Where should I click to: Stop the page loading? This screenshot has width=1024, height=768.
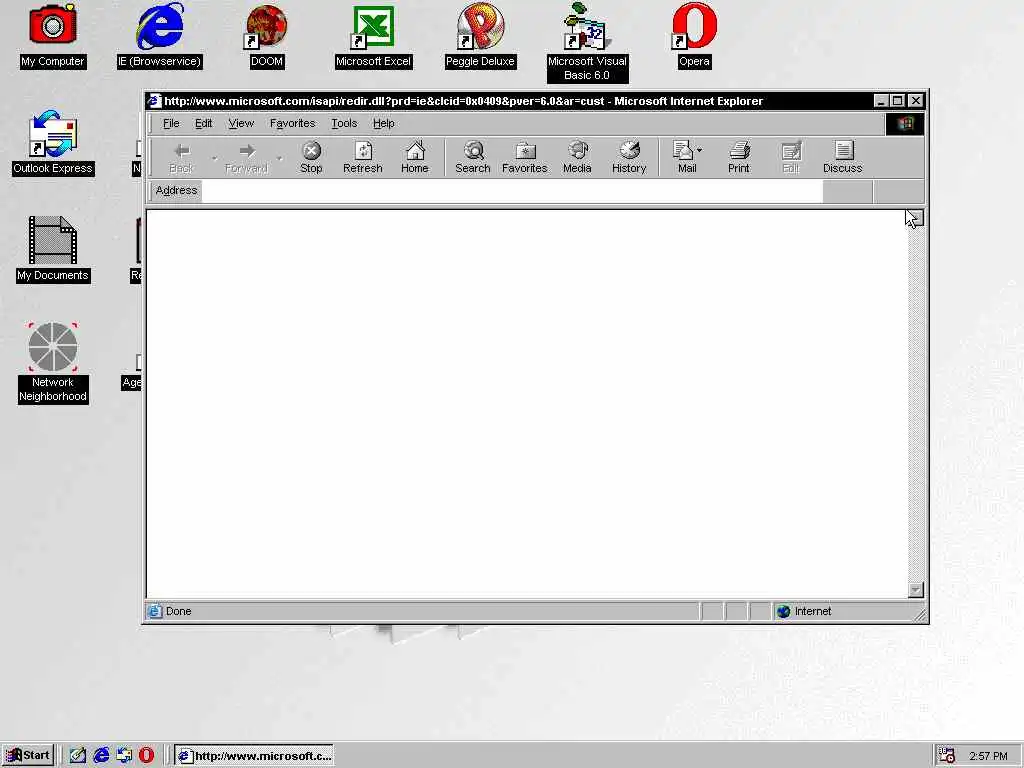click(311, 158)
